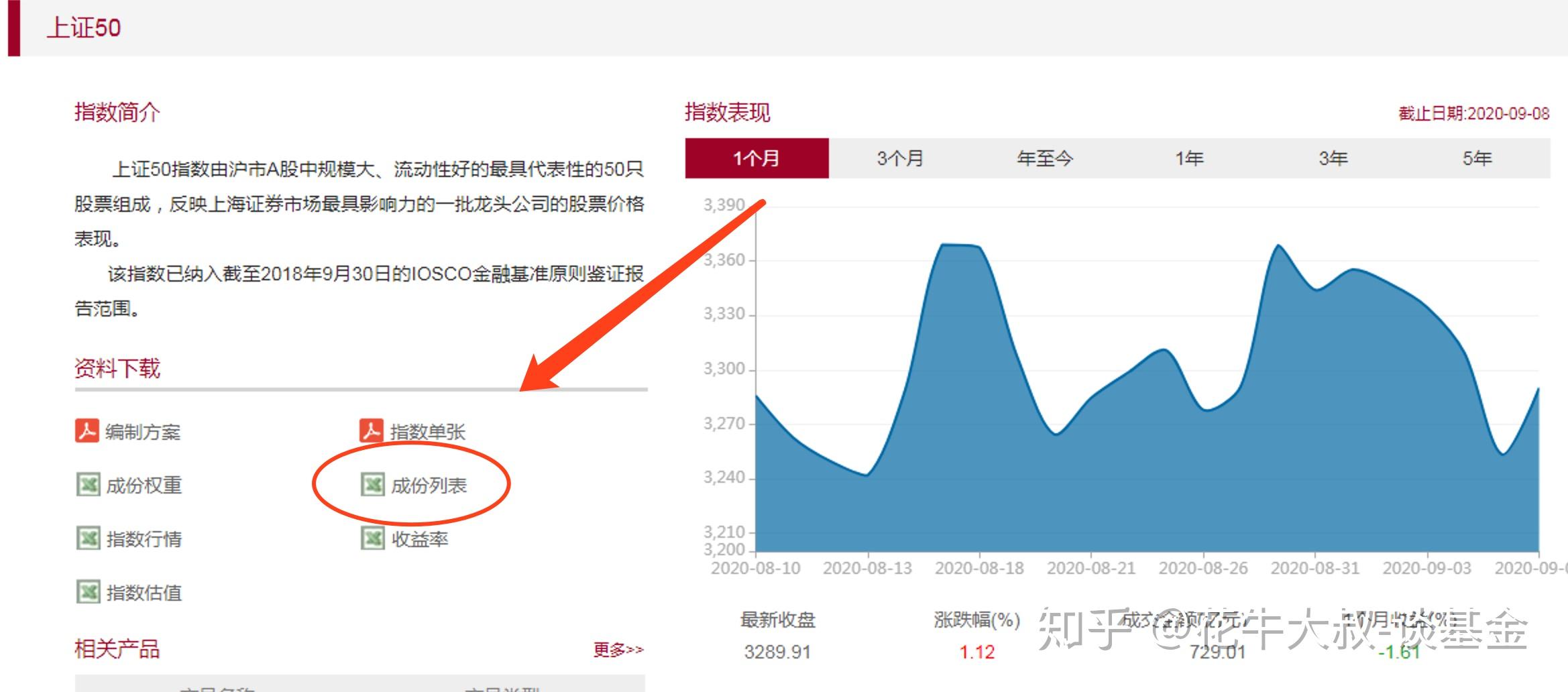This screenshot has width=1568, height=692.
Task: Click the Excel icon beside 指数估值
Action: pos(88,592)
